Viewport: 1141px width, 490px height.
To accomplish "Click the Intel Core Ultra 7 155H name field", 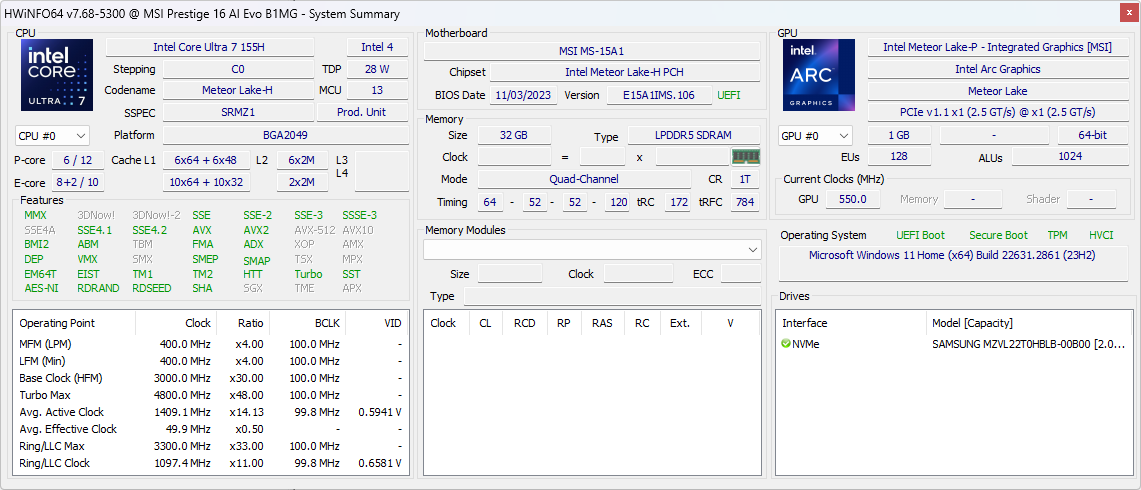I will tap(209, 47).
